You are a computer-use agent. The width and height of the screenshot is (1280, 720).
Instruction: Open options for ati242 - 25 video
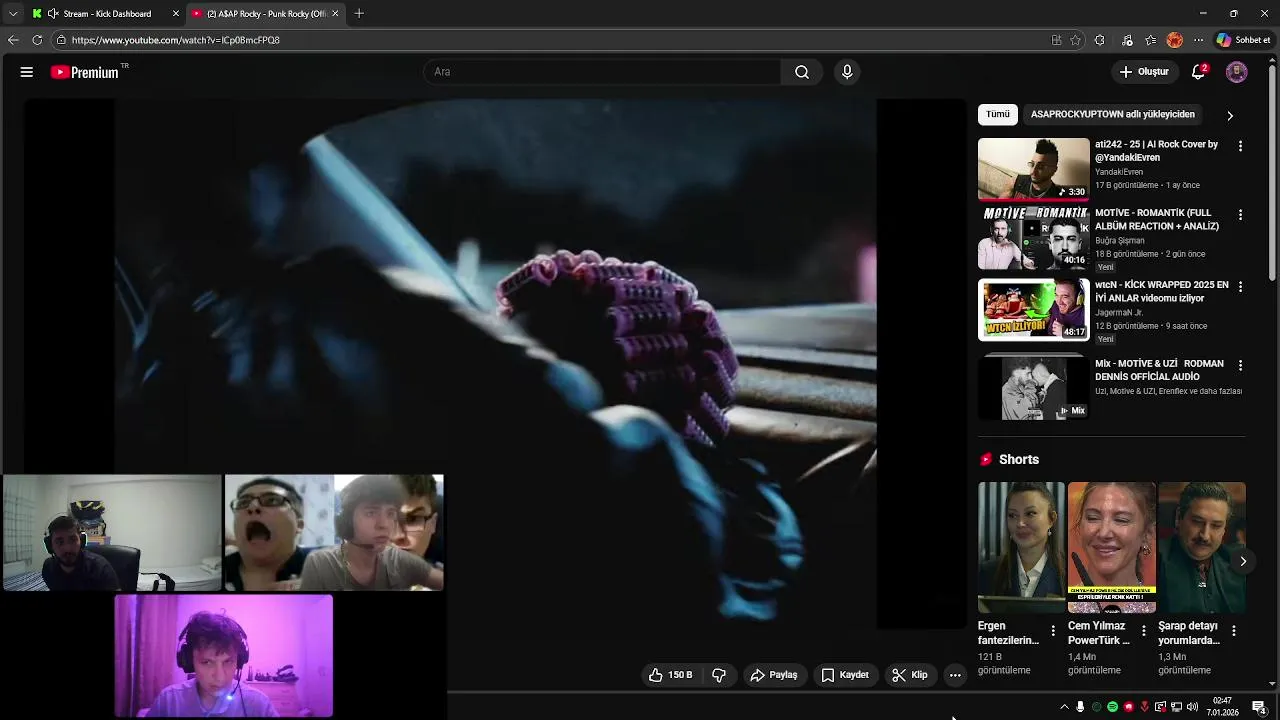click(x=1240, y=146)
